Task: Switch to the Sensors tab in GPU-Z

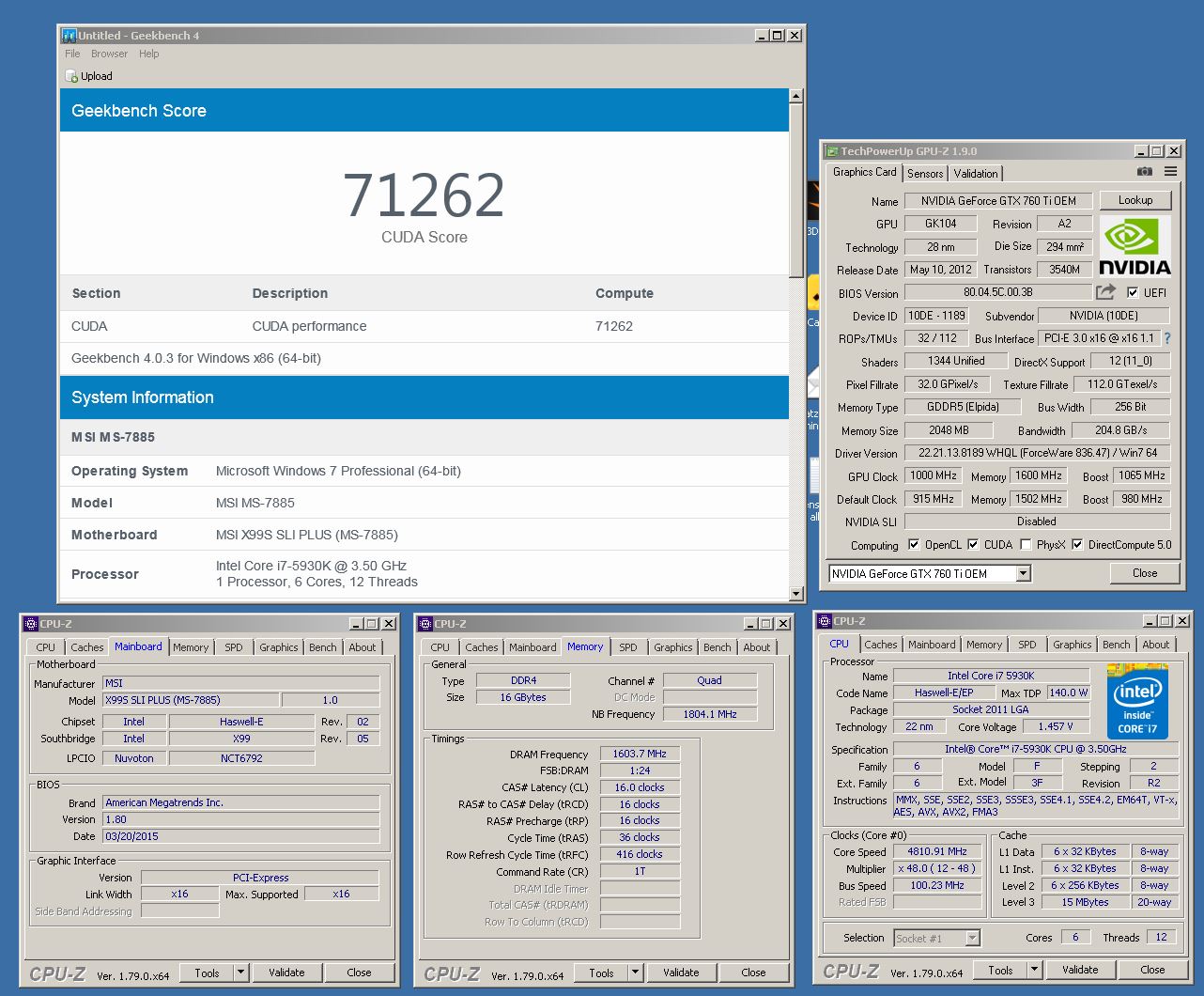Action: pyautogui.click(x=925, y=174)
